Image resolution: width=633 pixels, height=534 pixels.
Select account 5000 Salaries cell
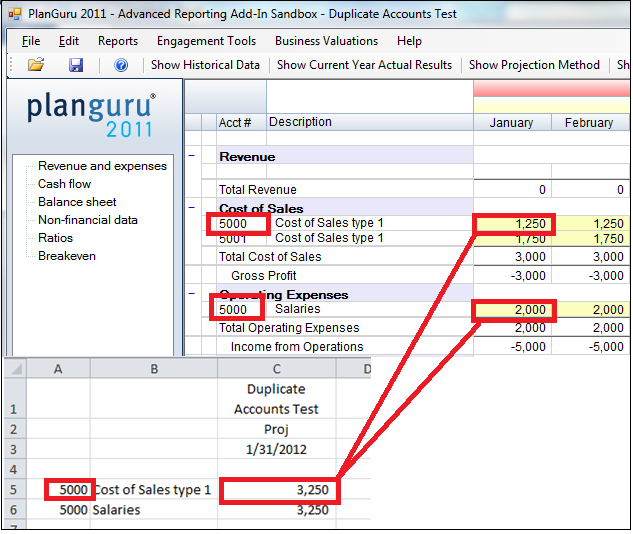[237, 310]
